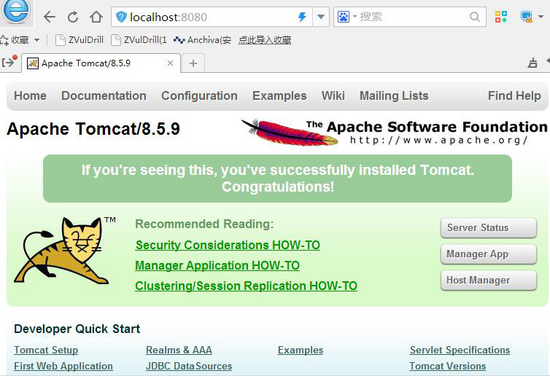Click the Server Status button
This screenshot has width=550, height=376.
click(x=489, y=228)
